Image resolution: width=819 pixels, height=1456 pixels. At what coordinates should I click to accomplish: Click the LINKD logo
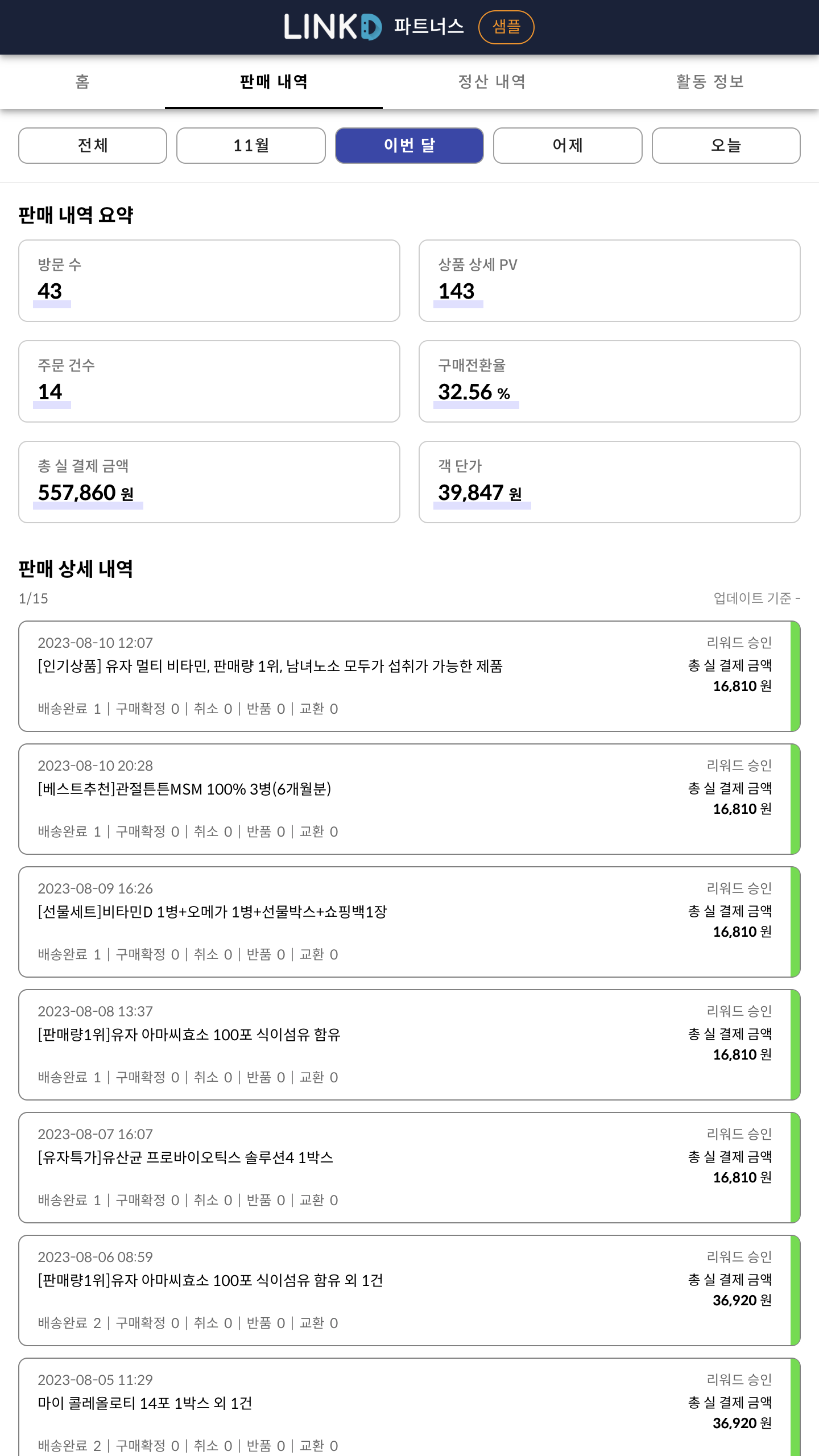333,27
